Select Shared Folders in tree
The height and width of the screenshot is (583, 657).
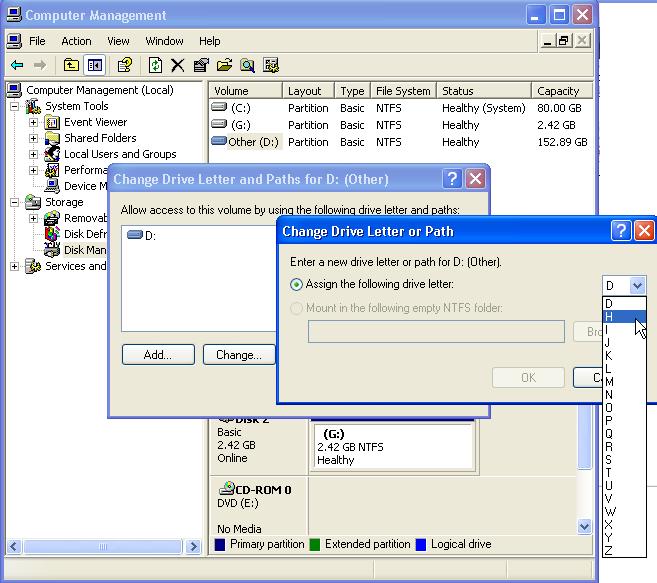[x=100, y=138]
